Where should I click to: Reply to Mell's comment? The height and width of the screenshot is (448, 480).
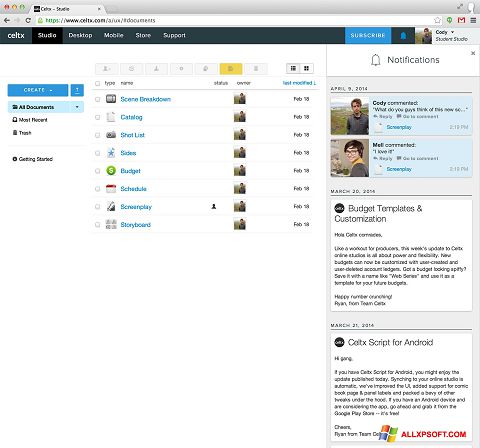383,158
